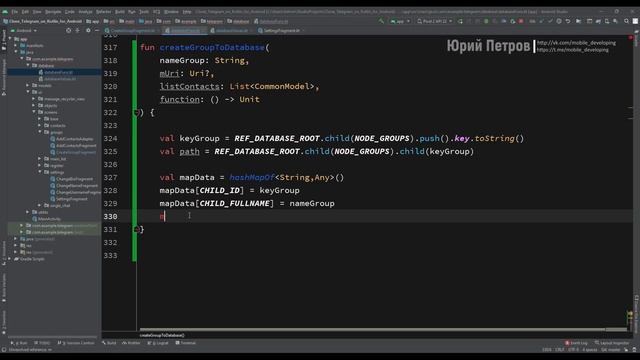The width and height of the screenshot is (640, 360).
Task: Click line number 330 in the gutter
Action: (110, 216)
